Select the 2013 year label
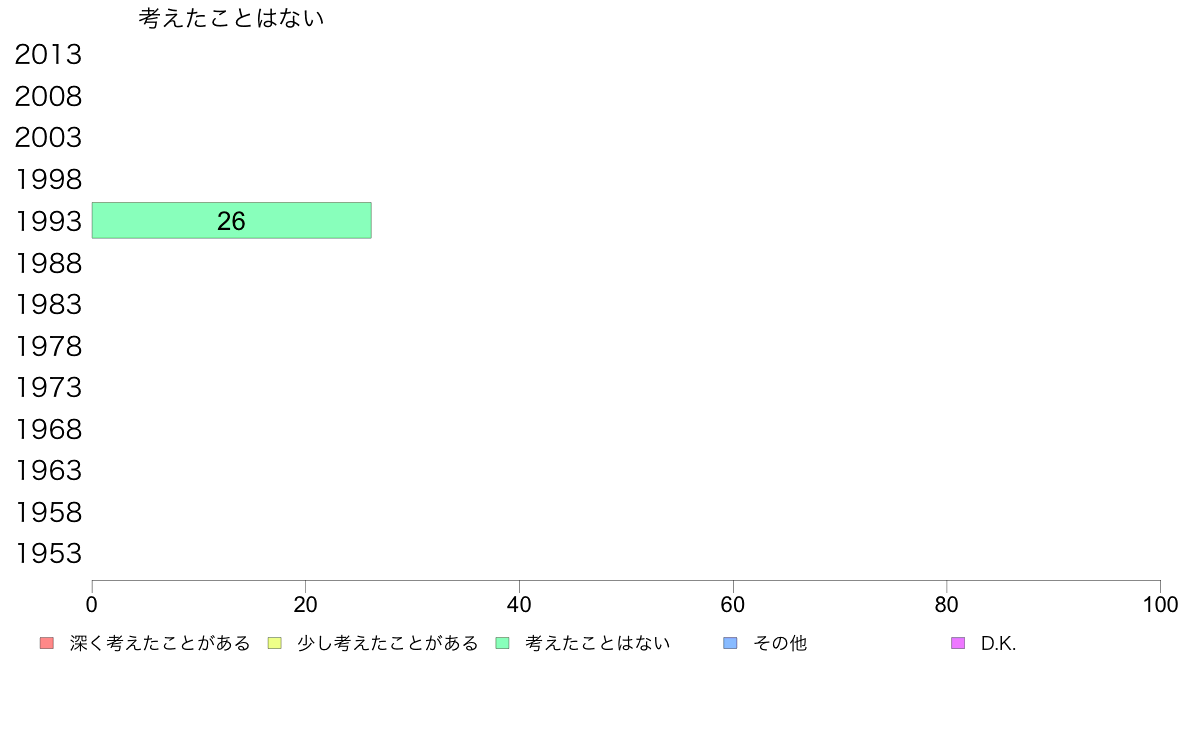 tap(48, 55)
